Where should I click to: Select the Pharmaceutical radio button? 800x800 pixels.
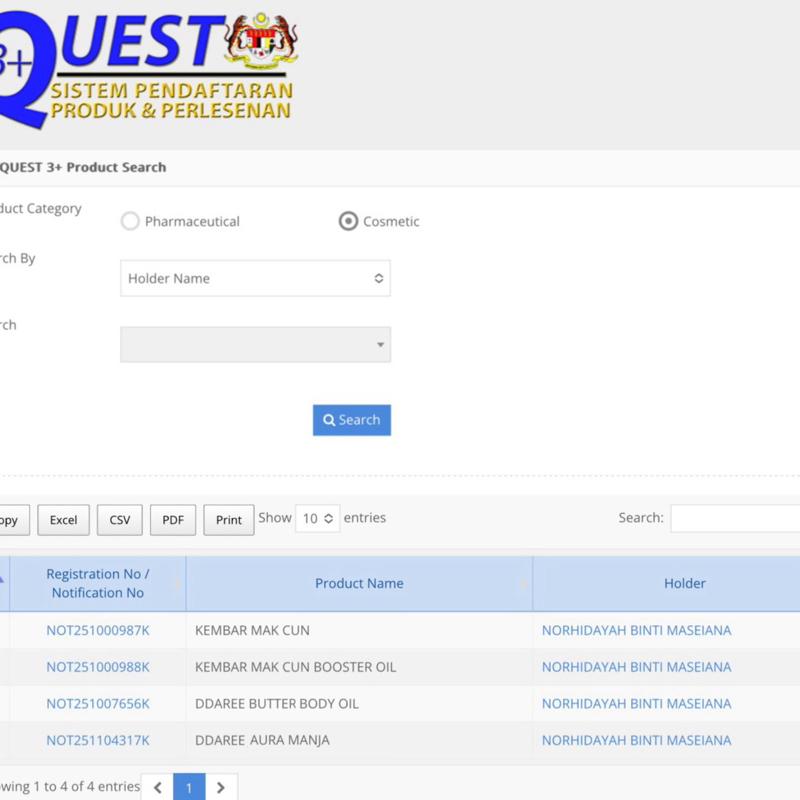(130, 221)
